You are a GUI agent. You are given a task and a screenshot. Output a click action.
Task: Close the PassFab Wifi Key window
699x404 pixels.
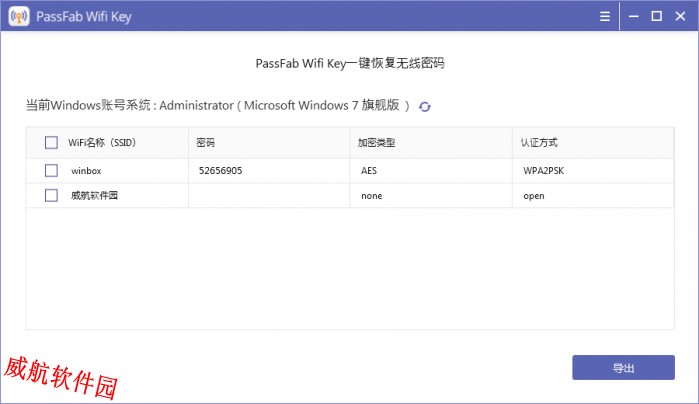point(680,16)
